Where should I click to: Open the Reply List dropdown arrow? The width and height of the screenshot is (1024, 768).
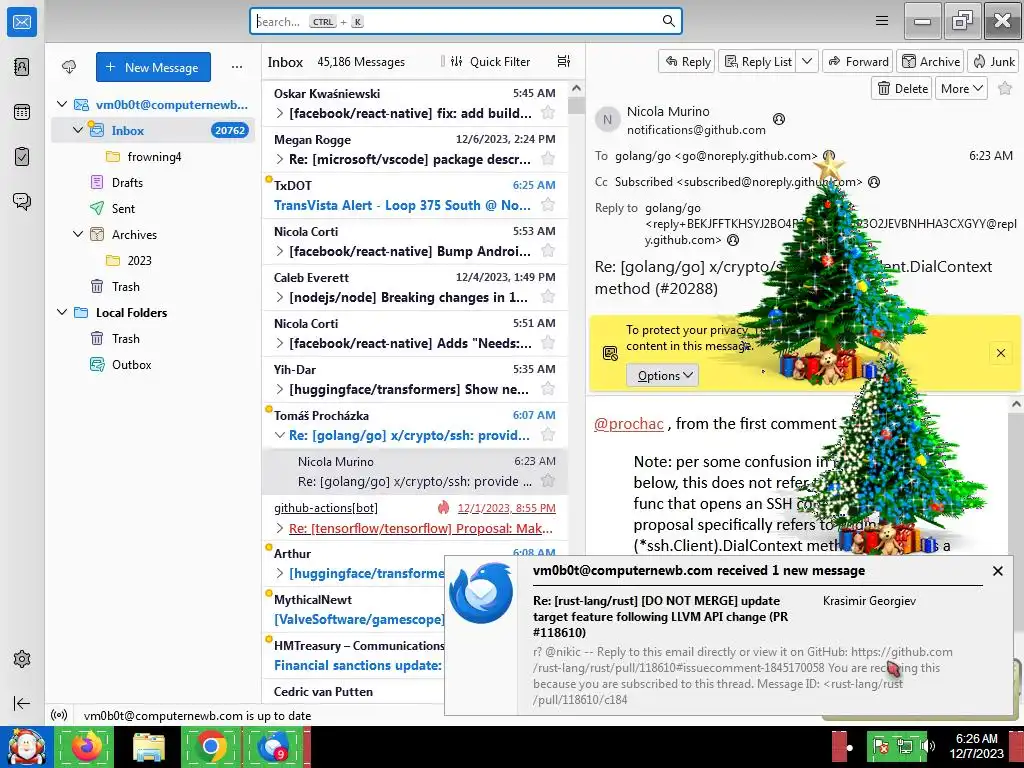point(807,61)
